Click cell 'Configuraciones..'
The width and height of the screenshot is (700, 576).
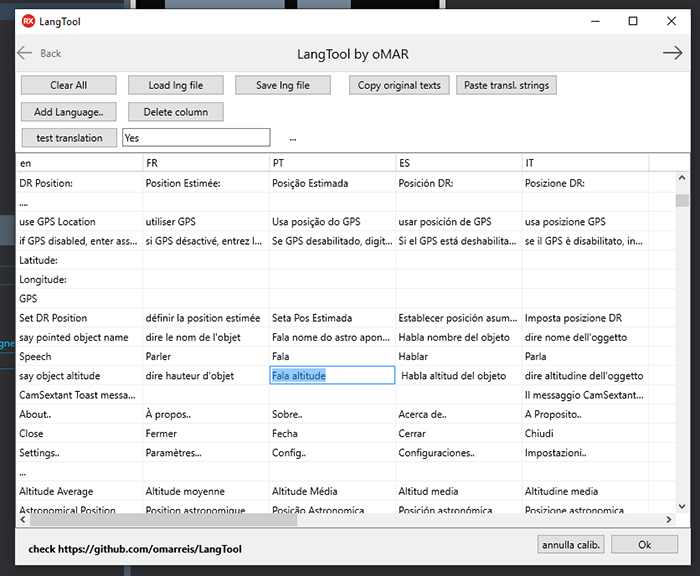(x=458, y=452)
